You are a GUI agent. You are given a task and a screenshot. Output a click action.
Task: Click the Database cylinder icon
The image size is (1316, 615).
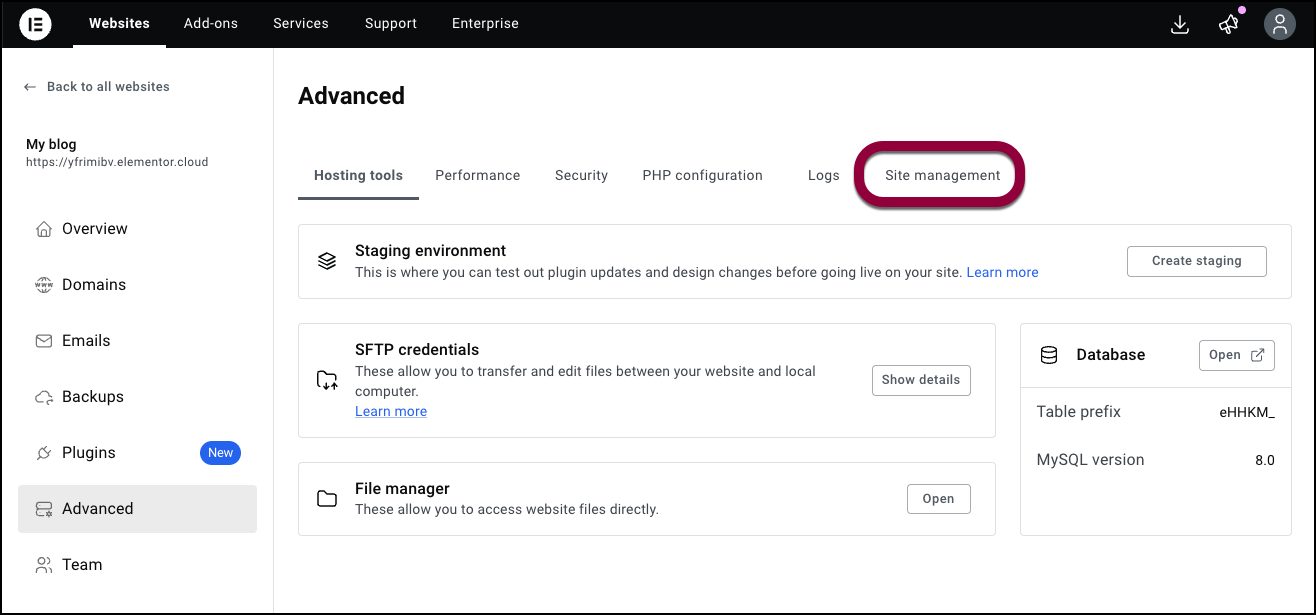[1049, 355]
